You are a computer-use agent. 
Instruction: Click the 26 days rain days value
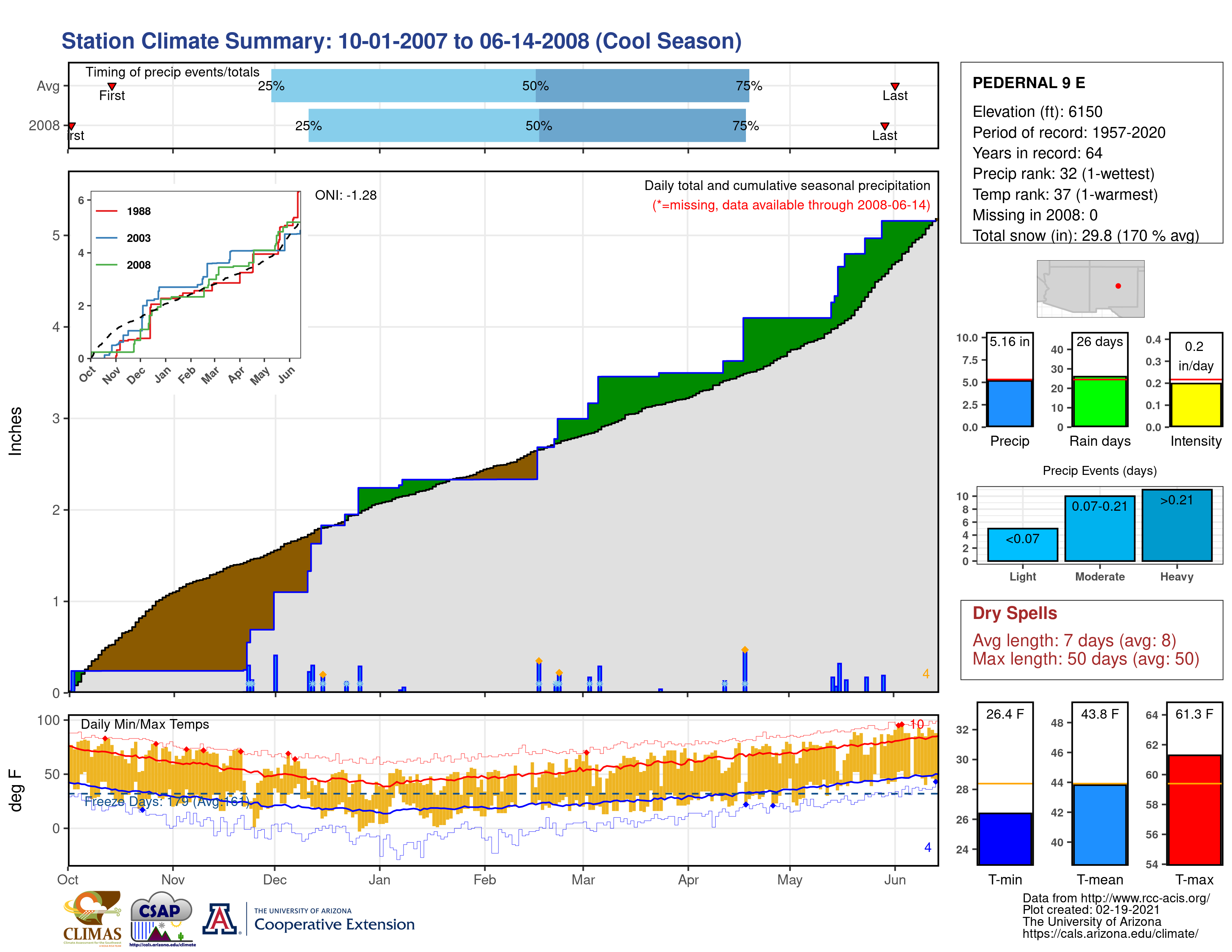1099,342
